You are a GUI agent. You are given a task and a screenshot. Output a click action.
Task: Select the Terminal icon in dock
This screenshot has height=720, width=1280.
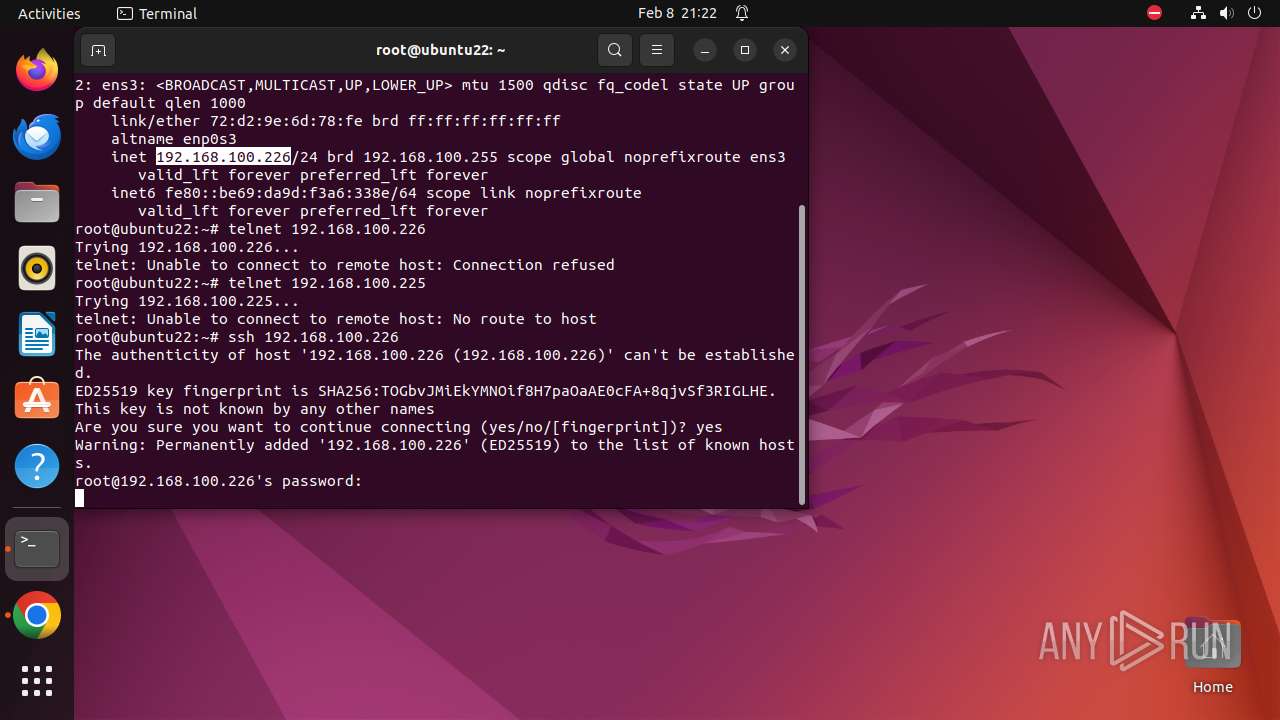coord(37,549)
